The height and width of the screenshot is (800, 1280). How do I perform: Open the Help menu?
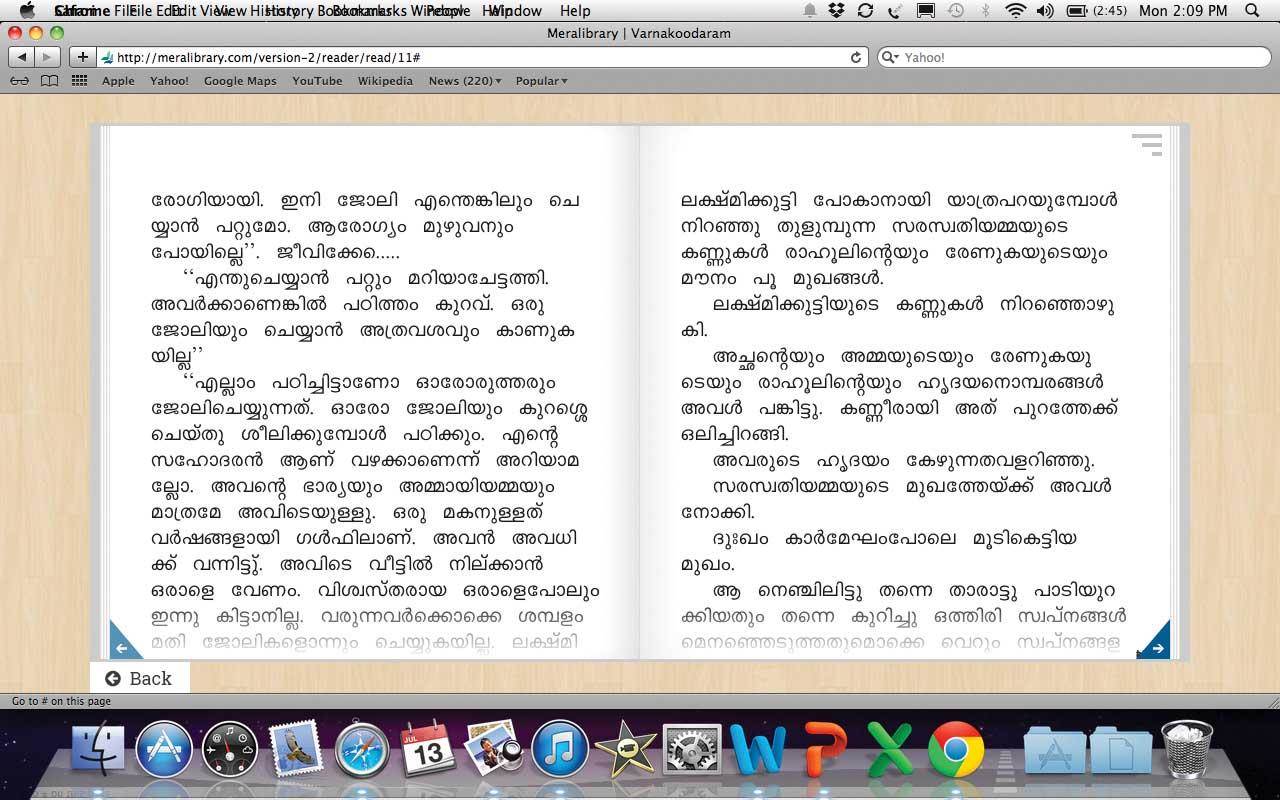575,10
